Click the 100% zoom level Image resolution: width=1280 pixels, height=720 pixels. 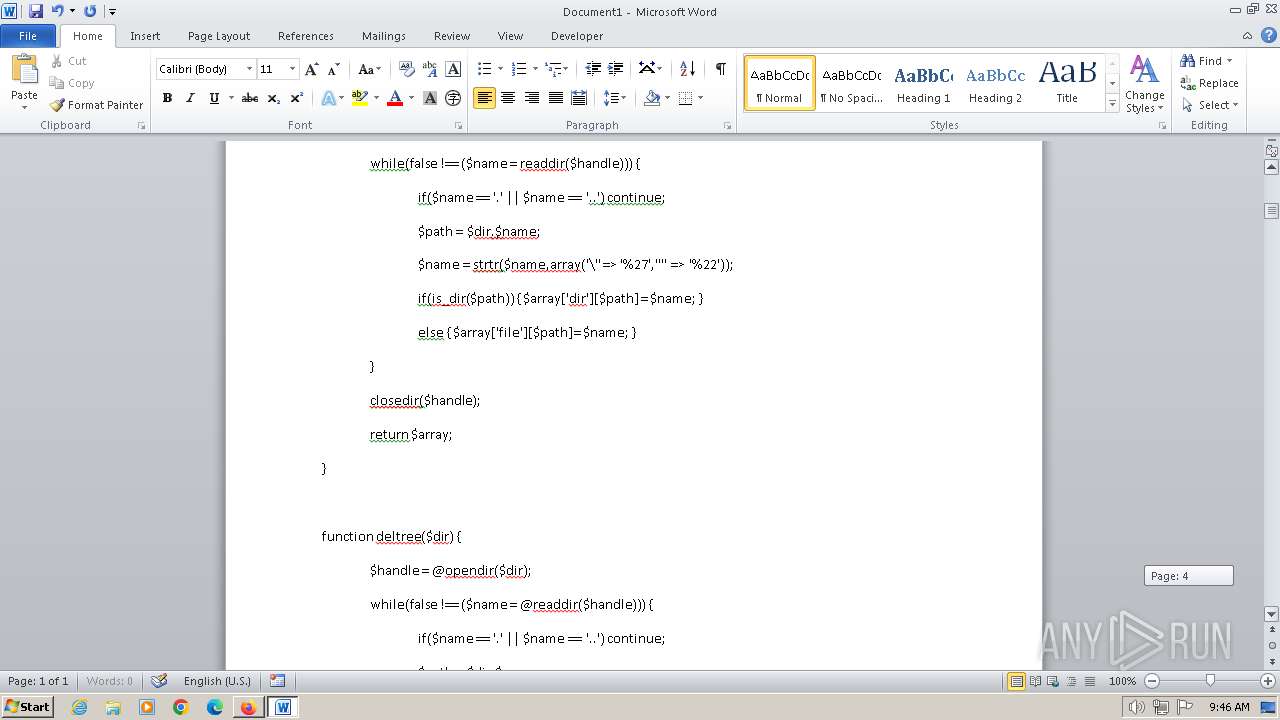tap(1122, 681)
